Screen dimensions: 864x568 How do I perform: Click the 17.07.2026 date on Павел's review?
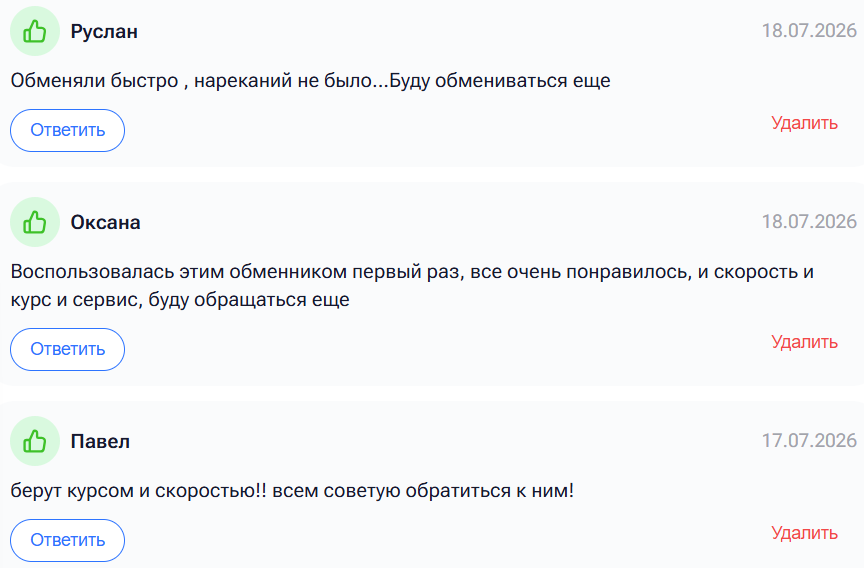pos(809,441)
